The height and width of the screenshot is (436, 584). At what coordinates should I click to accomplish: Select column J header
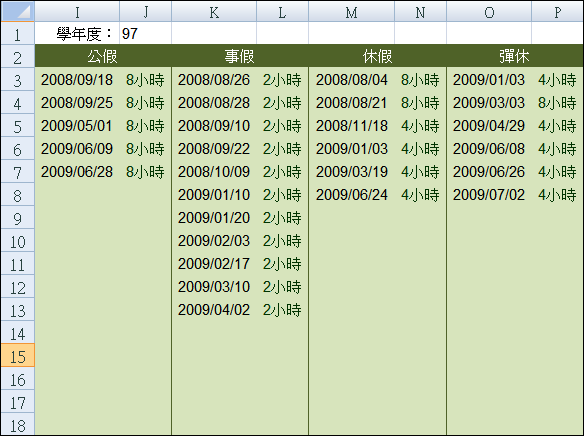pyautogui.click(x=145, y=11)
